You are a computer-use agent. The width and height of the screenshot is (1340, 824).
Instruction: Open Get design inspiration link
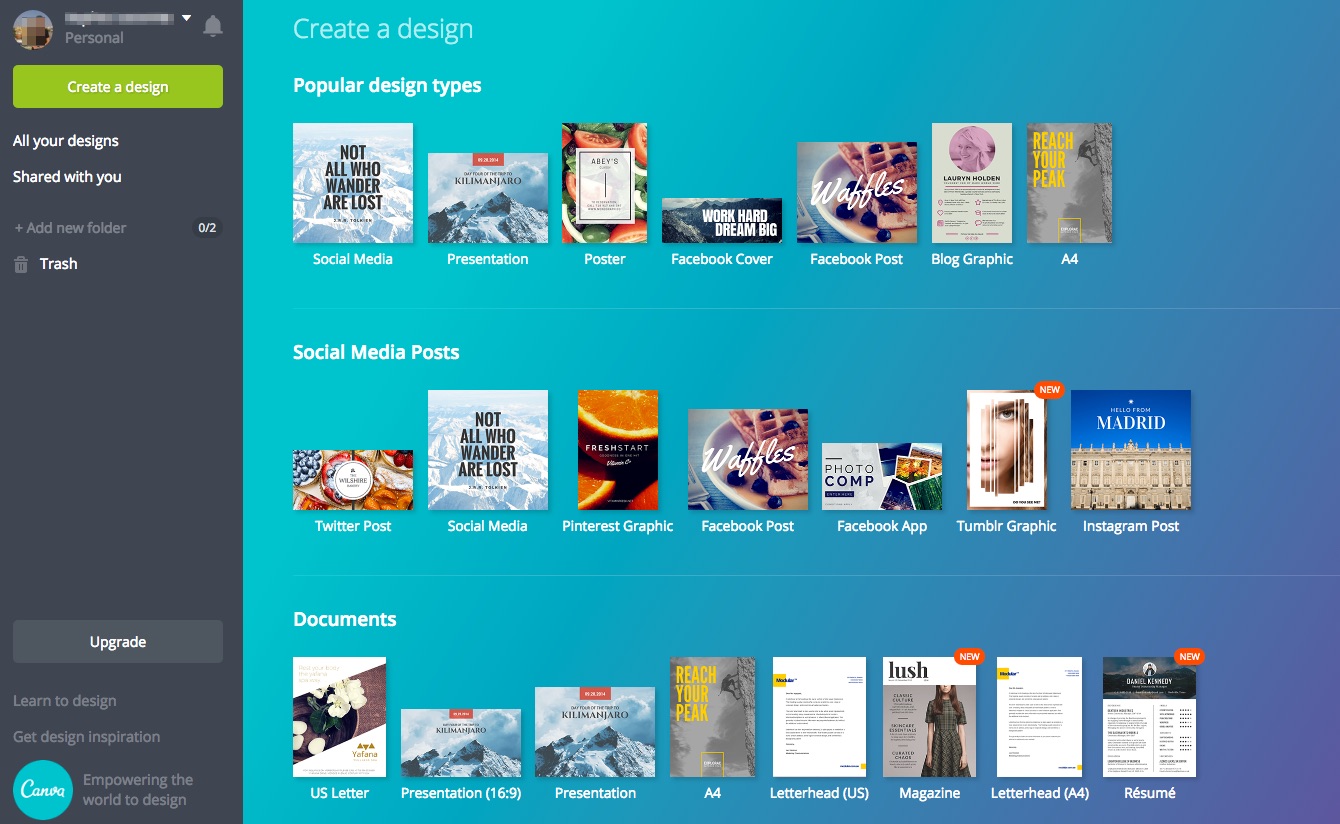pyautogui.click(x=87, y=737)
